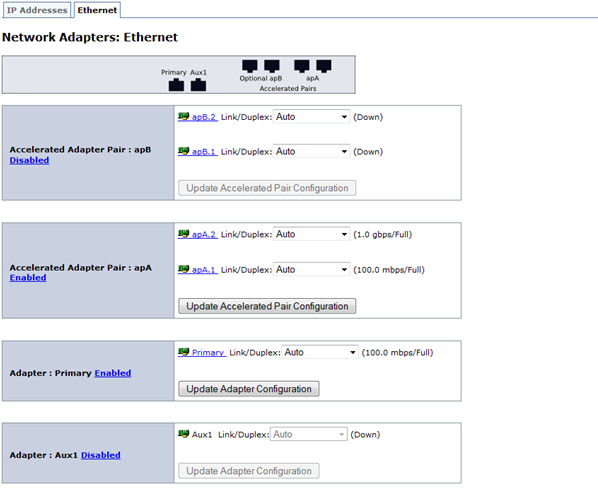This screenshot has width=598, height=490.
Task: Open the apB.1 adapter link
Action: pyautogui.click(x=204, y=152)
